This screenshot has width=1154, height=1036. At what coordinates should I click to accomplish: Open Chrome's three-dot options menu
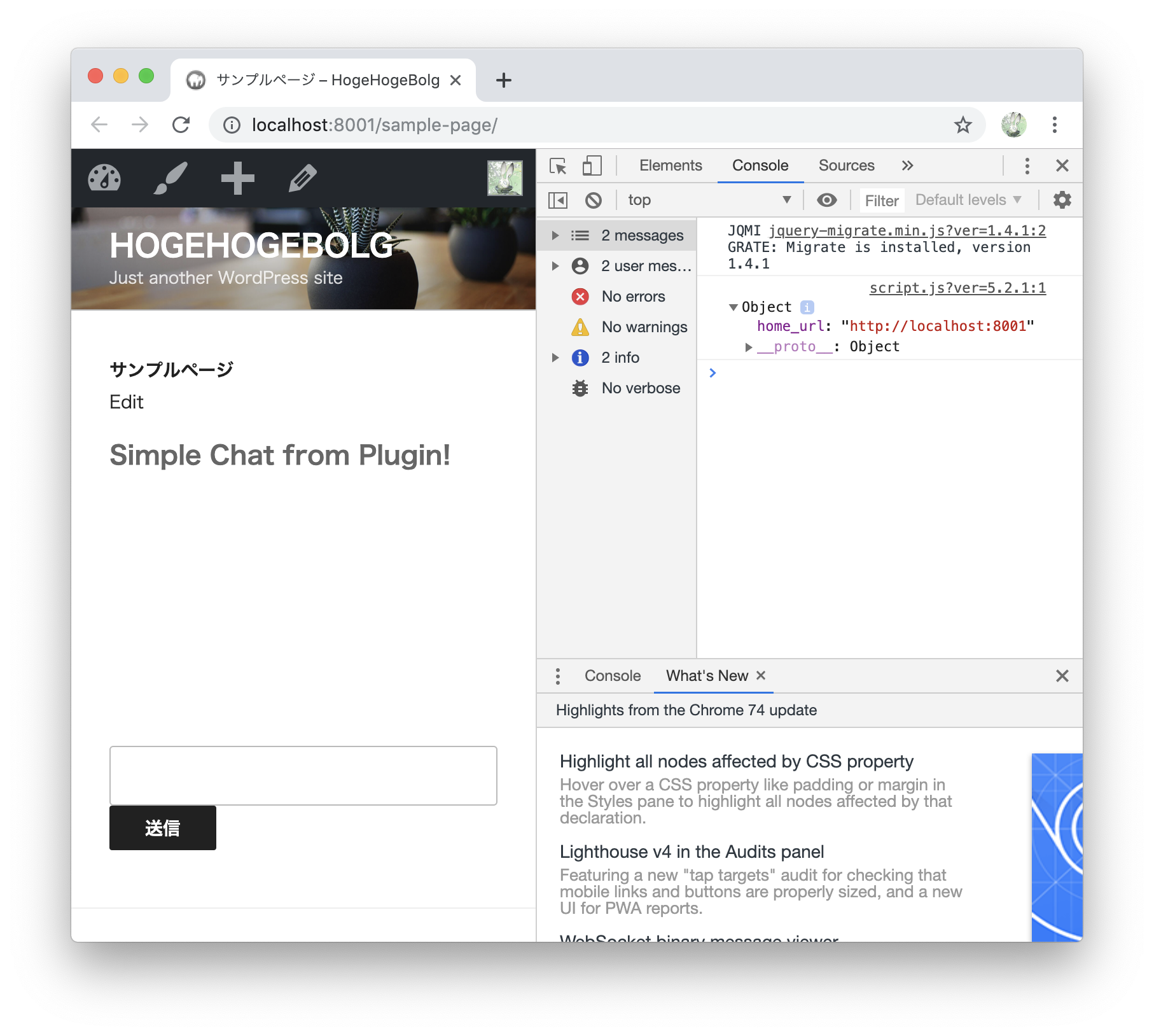click(x=1054, y=125)
